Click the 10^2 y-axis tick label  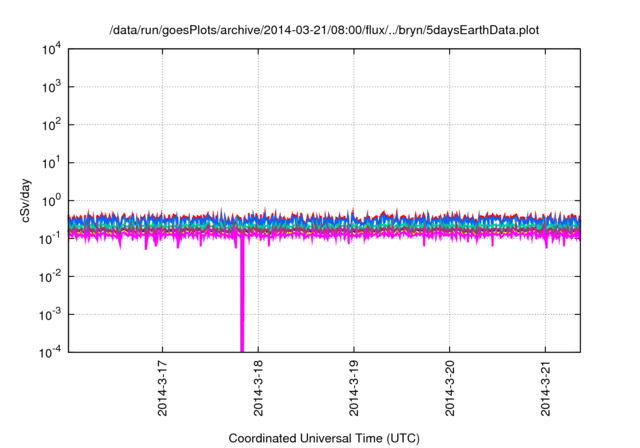pos(51,125)
